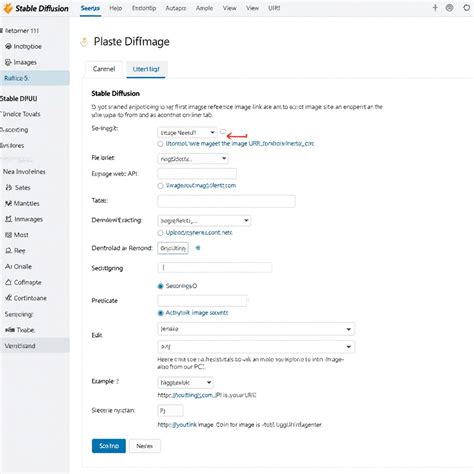Click the Sieerie nyctan small input

pyautogui.click(x=170, y=410)
